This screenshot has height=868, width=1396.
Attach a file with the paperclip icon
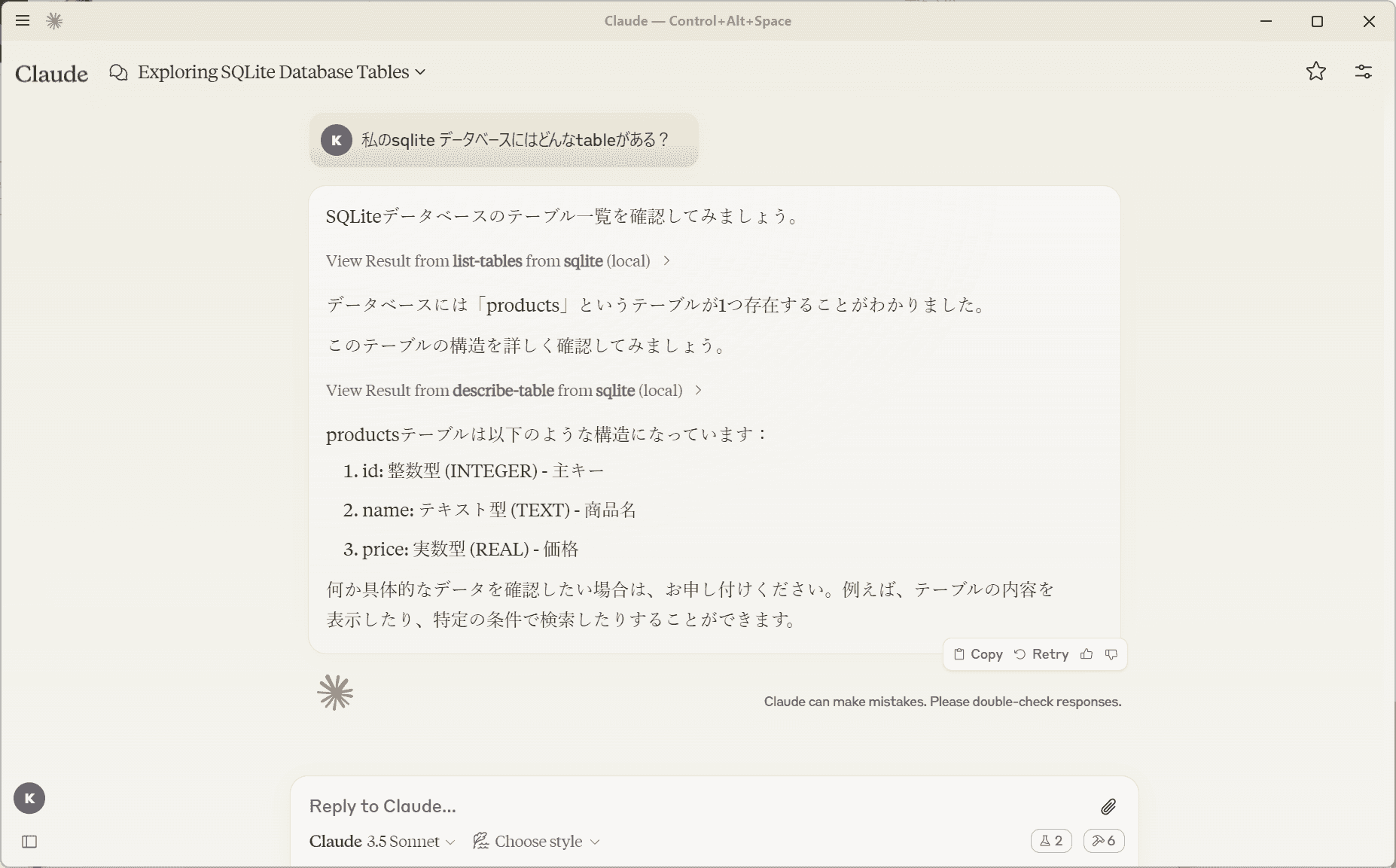1108,807
